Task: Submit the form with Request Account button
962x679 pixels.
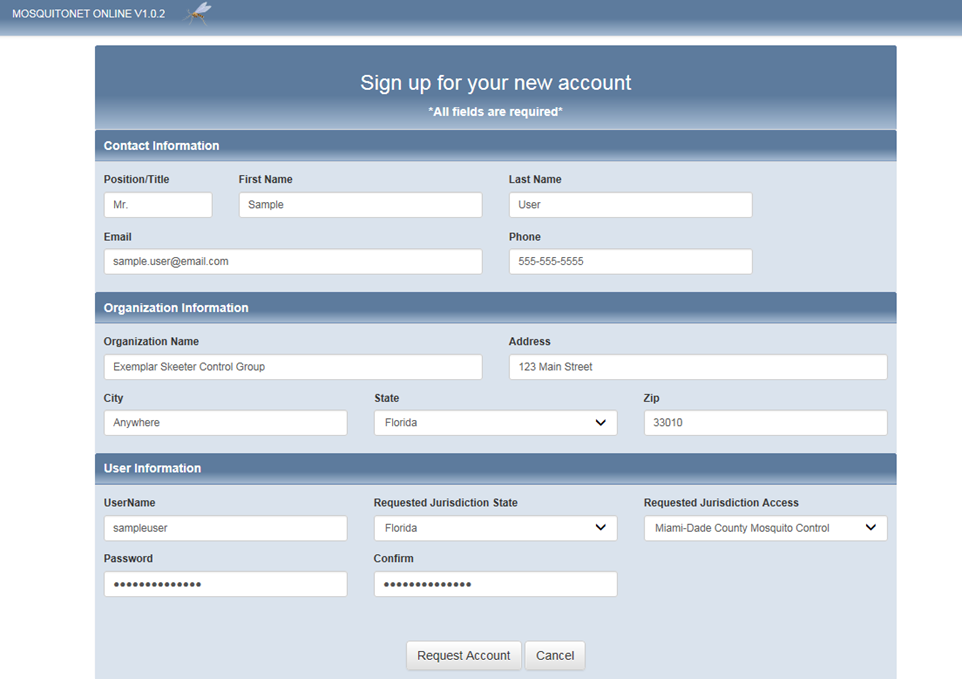Action: pyautogui.click(x=463, y=656)
